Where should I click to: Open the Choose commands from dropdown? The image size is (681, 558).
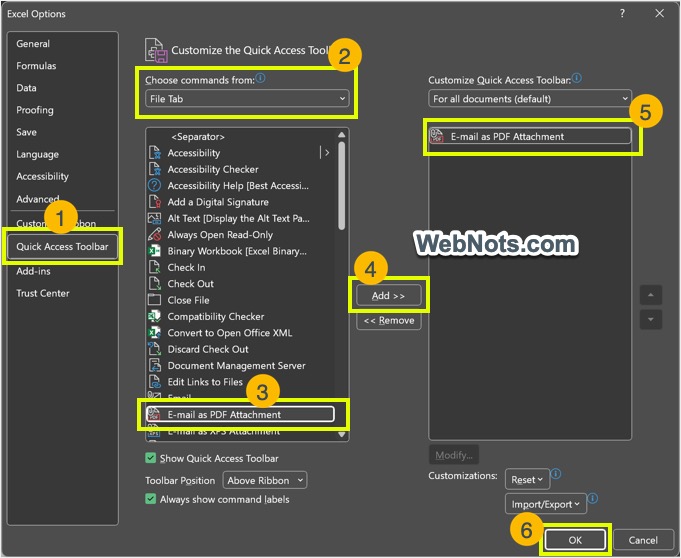click(x=246, y=99)
